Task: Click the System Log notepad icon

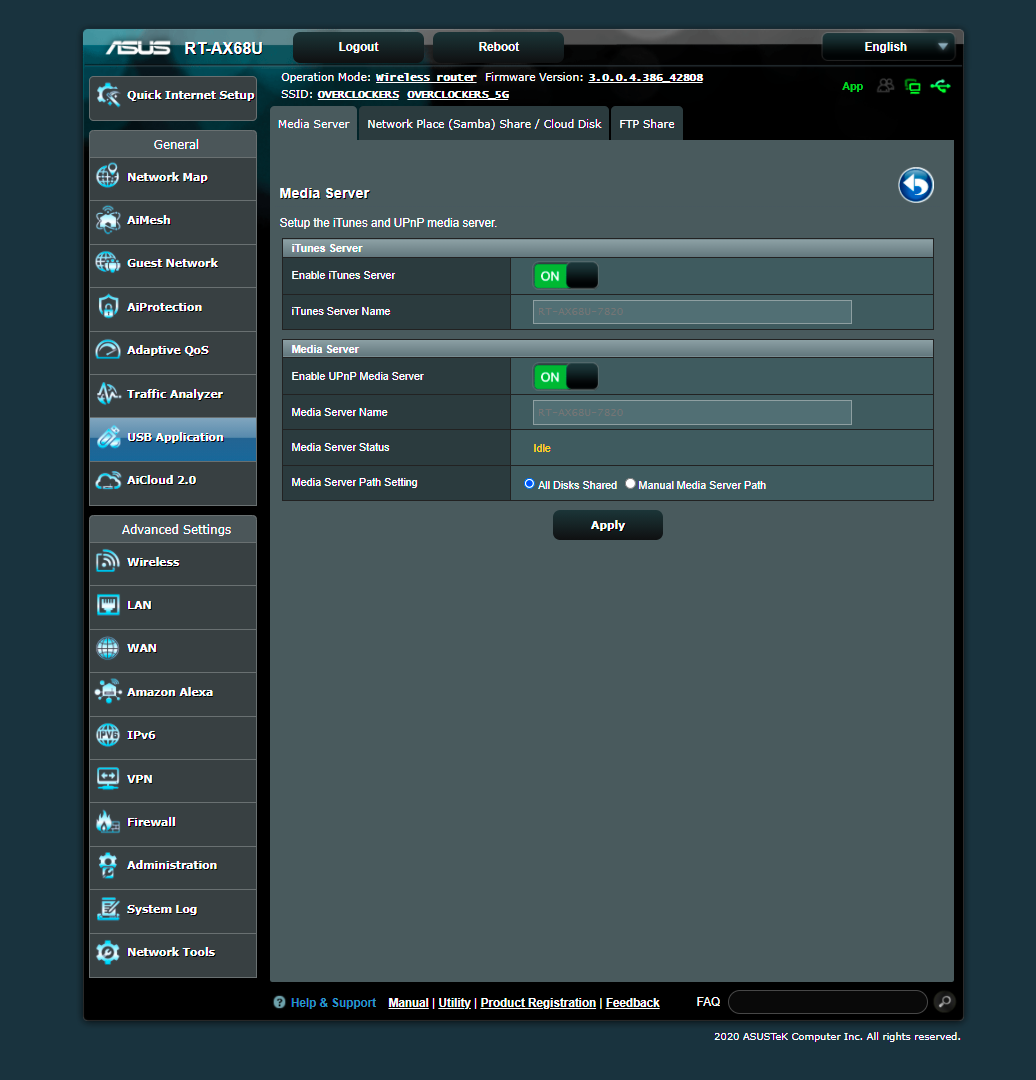Action: point(107,908)
